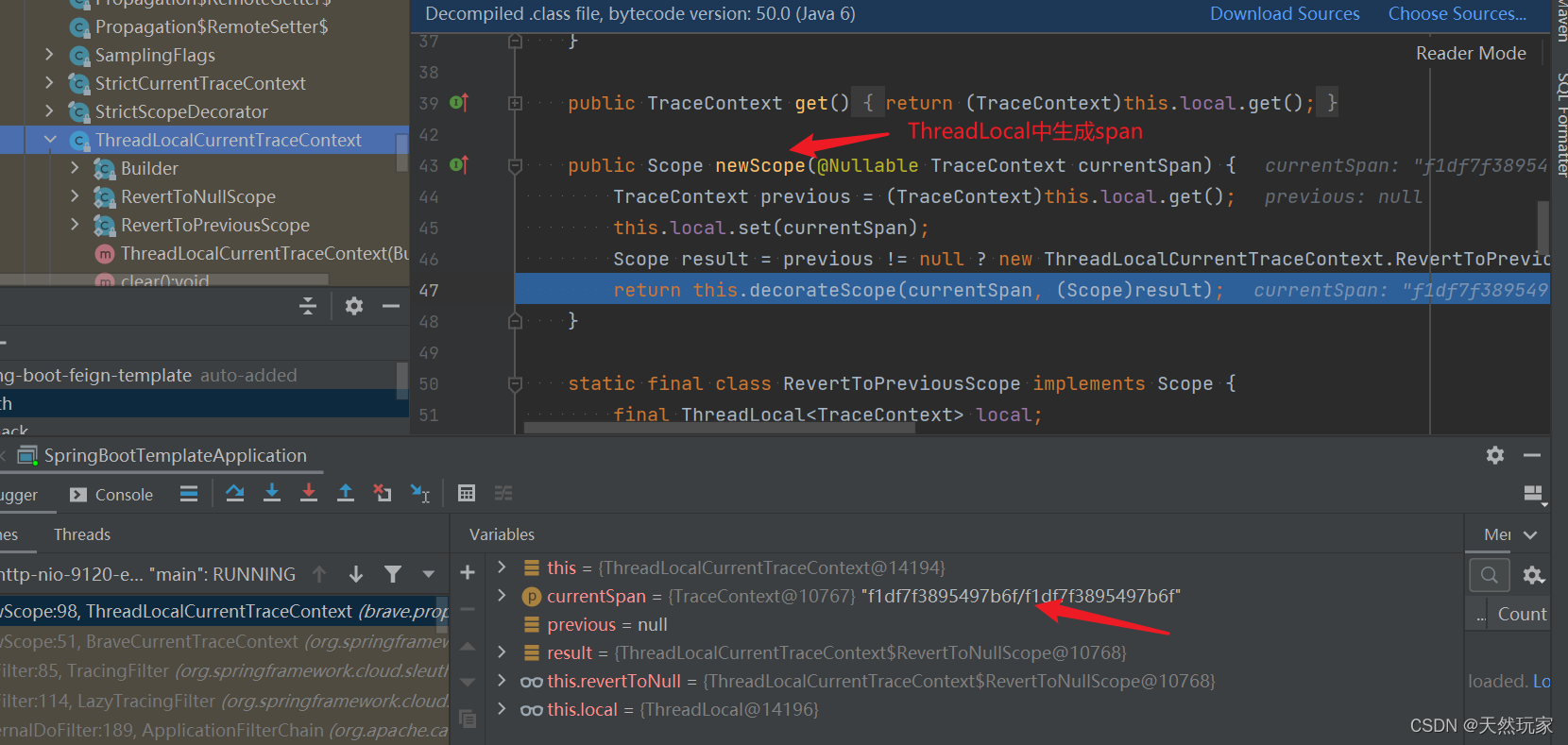This screenshot has height=745, width=1568.
Task: Select the BraveCurrentTraceContext stack frame
Action: pyautogui.click(x=224, y=641)
